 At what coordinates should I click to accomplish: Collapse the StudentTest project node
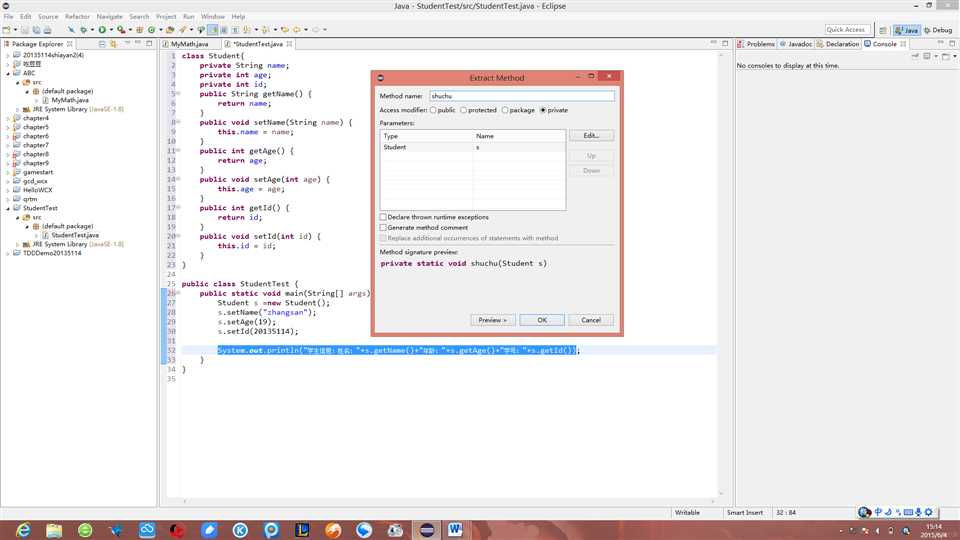pyautogui.click(x=8, y=208)
